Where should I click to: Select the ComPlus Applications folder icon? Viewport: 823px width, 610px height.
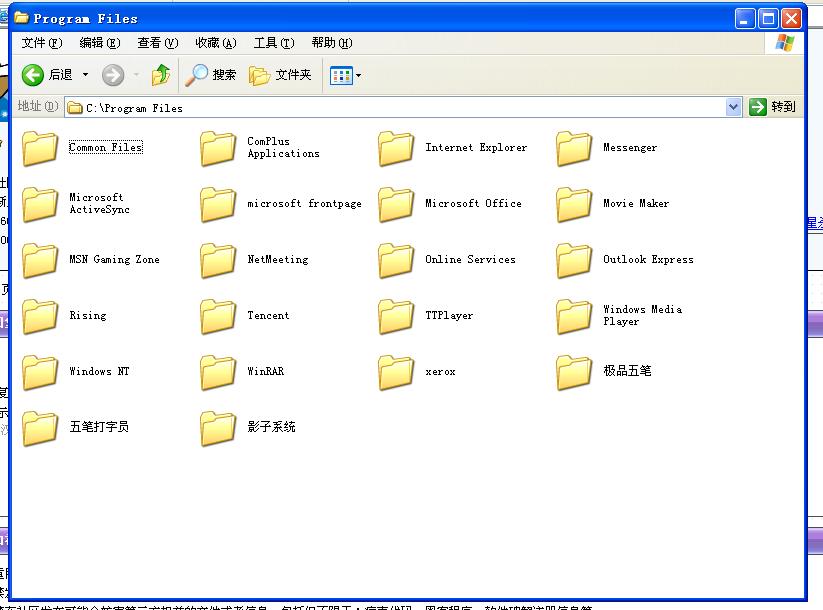coord(218,149)
